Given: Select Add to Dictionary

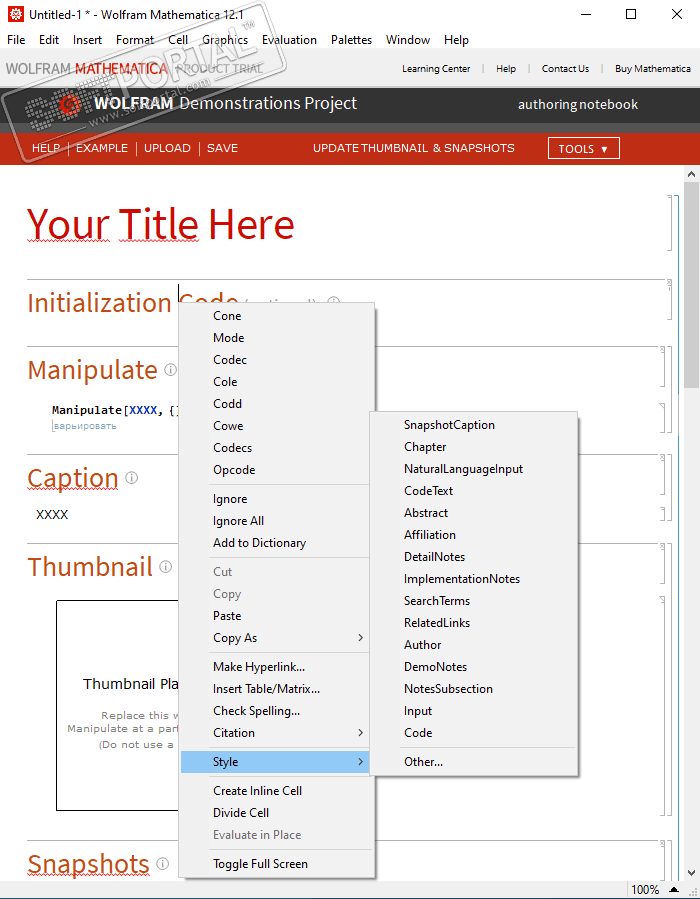Looking at the screenshot, I should coord(277,543).
